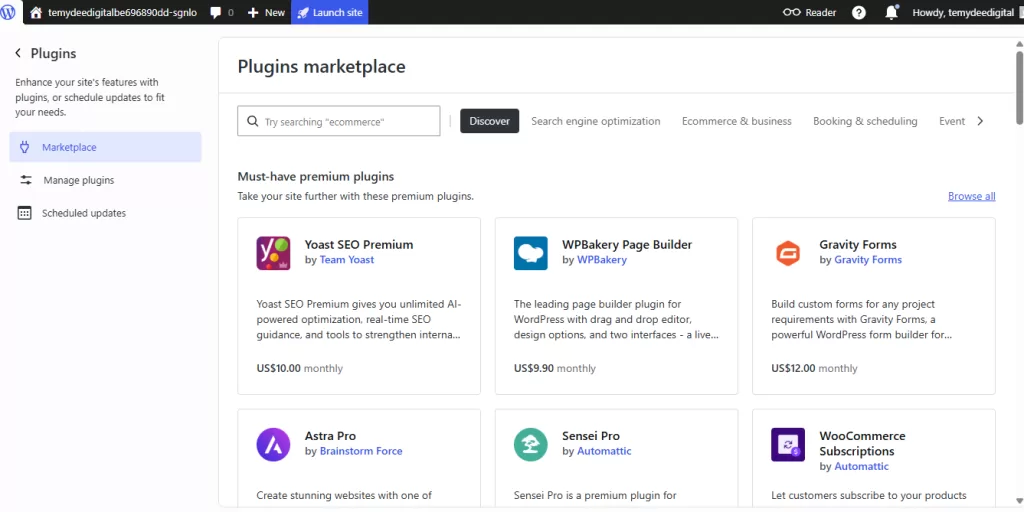Click the Scheduled updates calendar icon
The image size is (1024, 512).
[24, 213]
